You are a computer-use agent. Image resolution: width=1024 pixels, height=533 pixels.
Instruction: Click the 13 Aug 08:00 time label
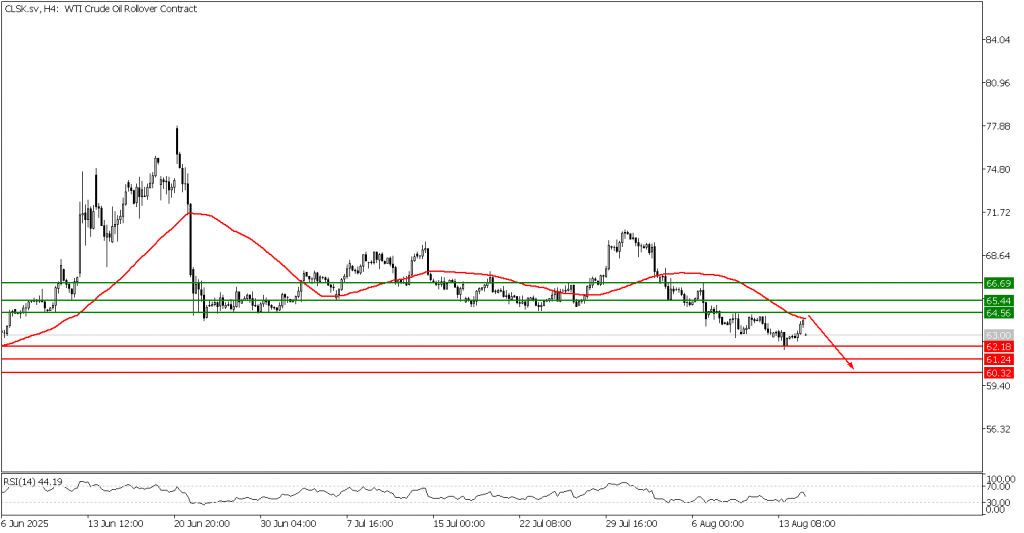(x=807, y=524)
